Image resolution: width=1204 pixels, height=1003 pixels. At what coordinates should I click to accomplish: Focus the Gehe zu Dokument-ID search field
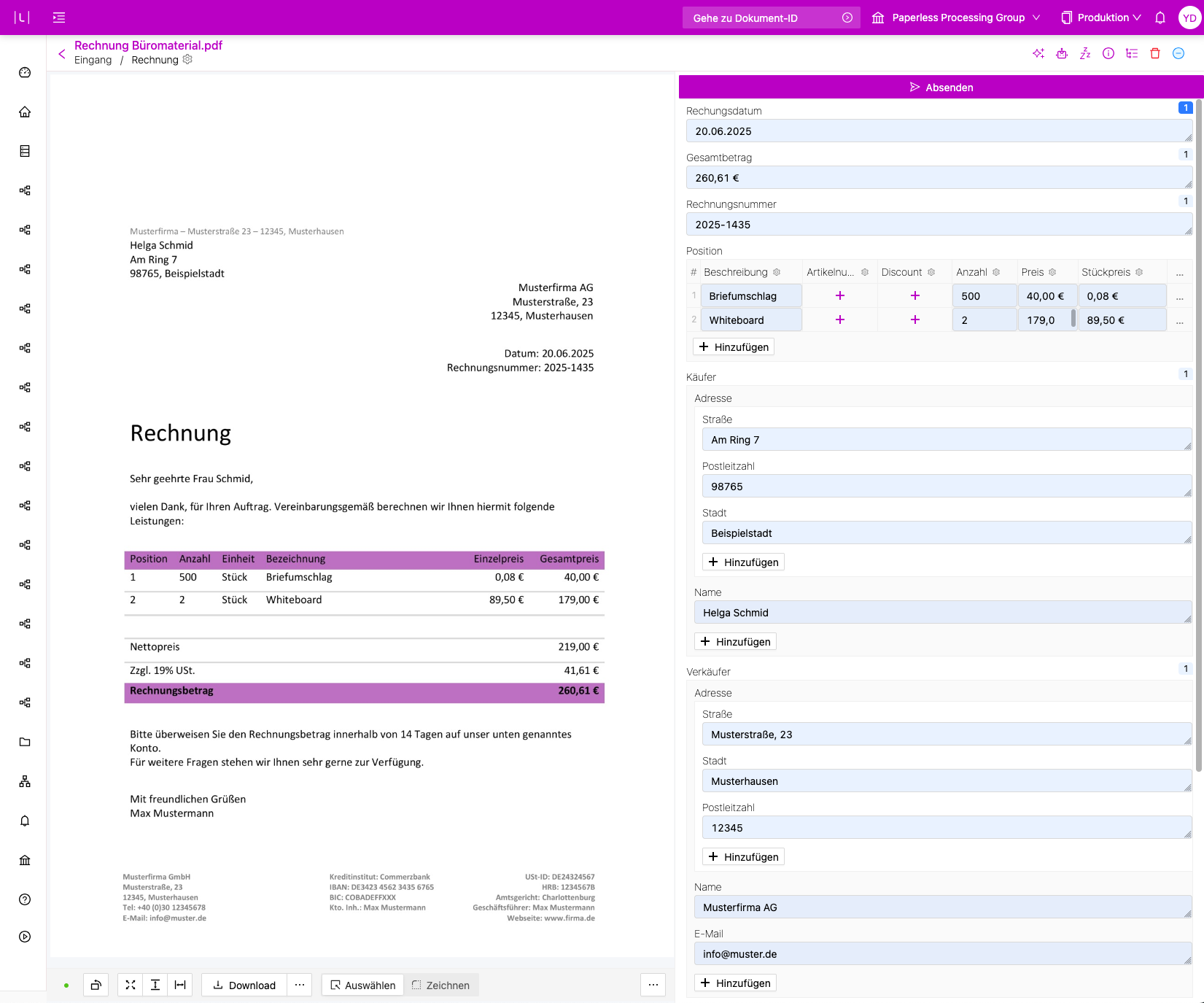(772, 18)
